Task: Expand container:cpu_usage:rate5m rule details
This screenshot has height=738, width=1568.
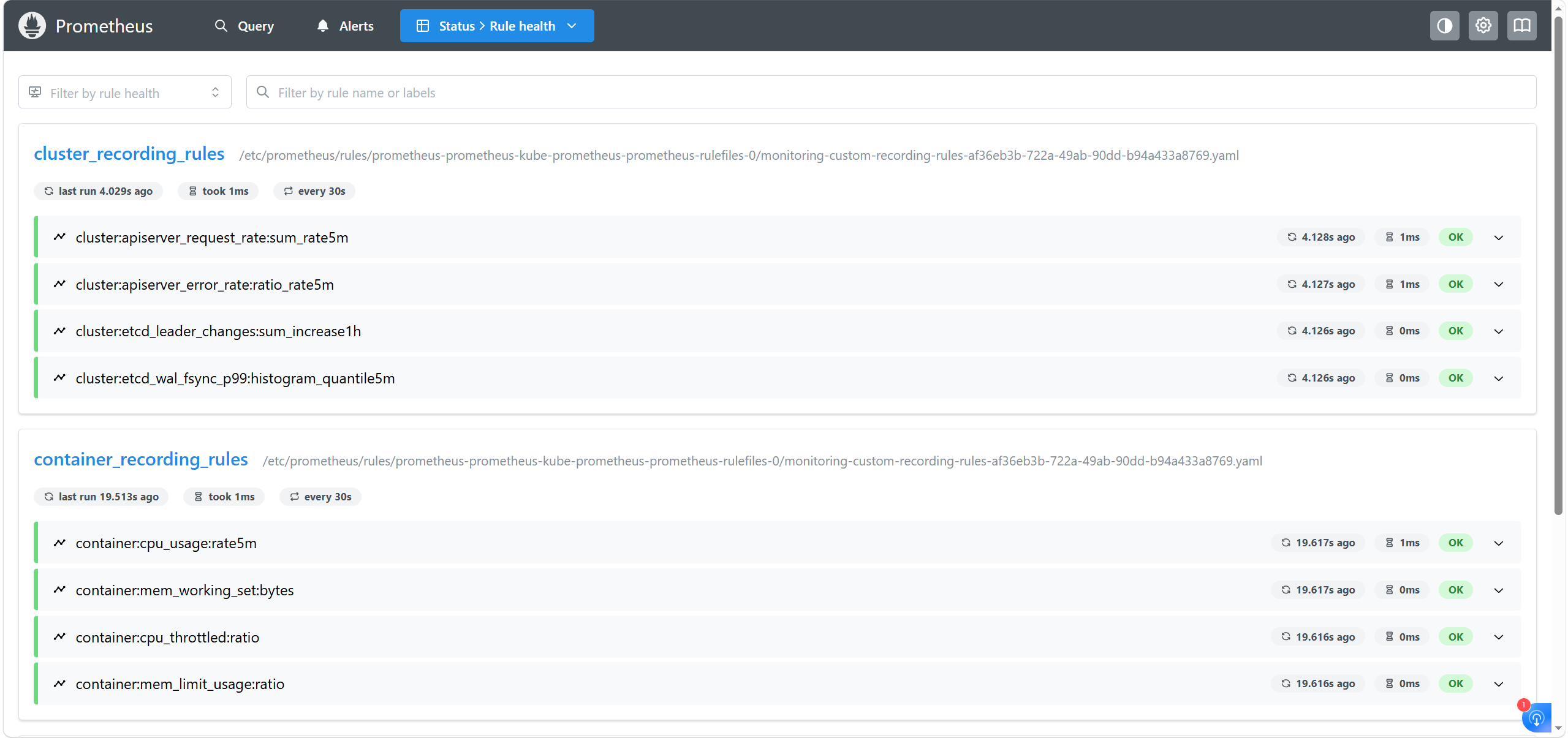Action: (x=1499, y=543)
